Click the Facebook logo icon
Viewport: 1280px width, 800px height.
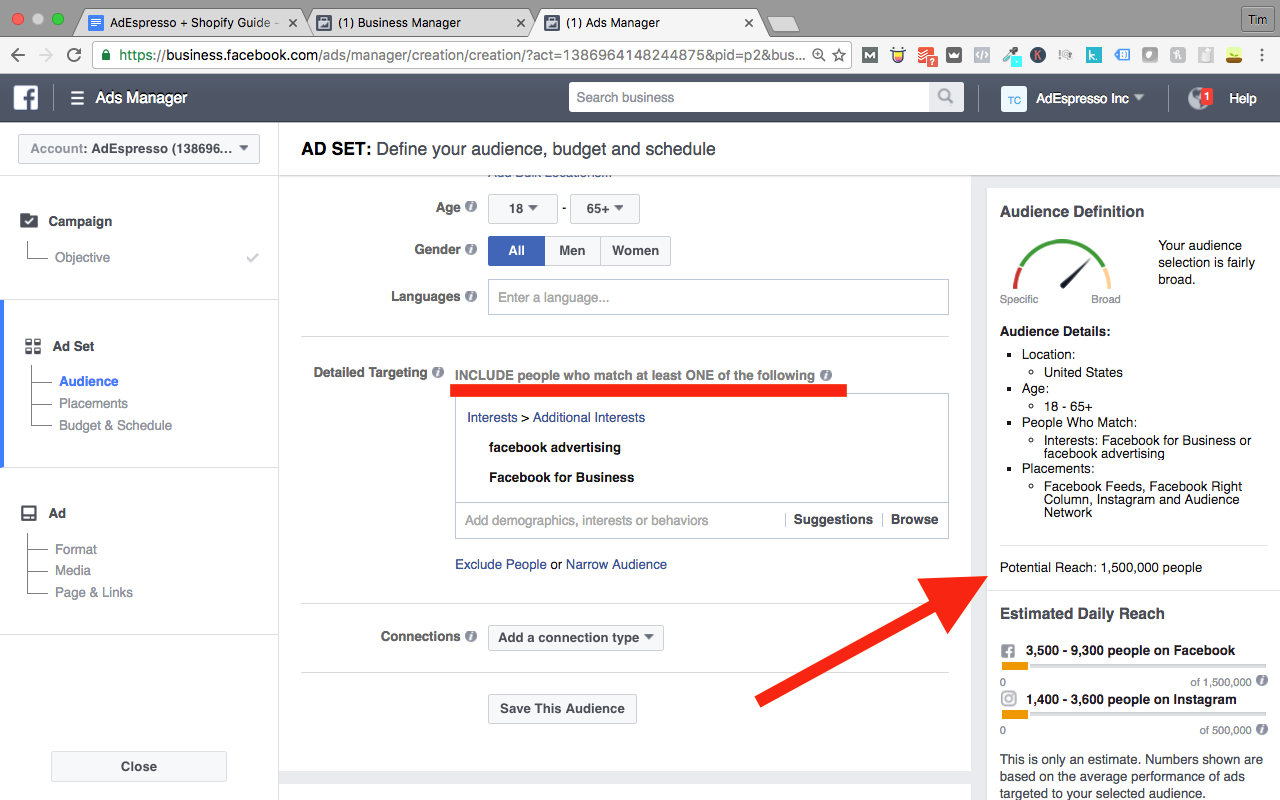click(x=25, y=97)
